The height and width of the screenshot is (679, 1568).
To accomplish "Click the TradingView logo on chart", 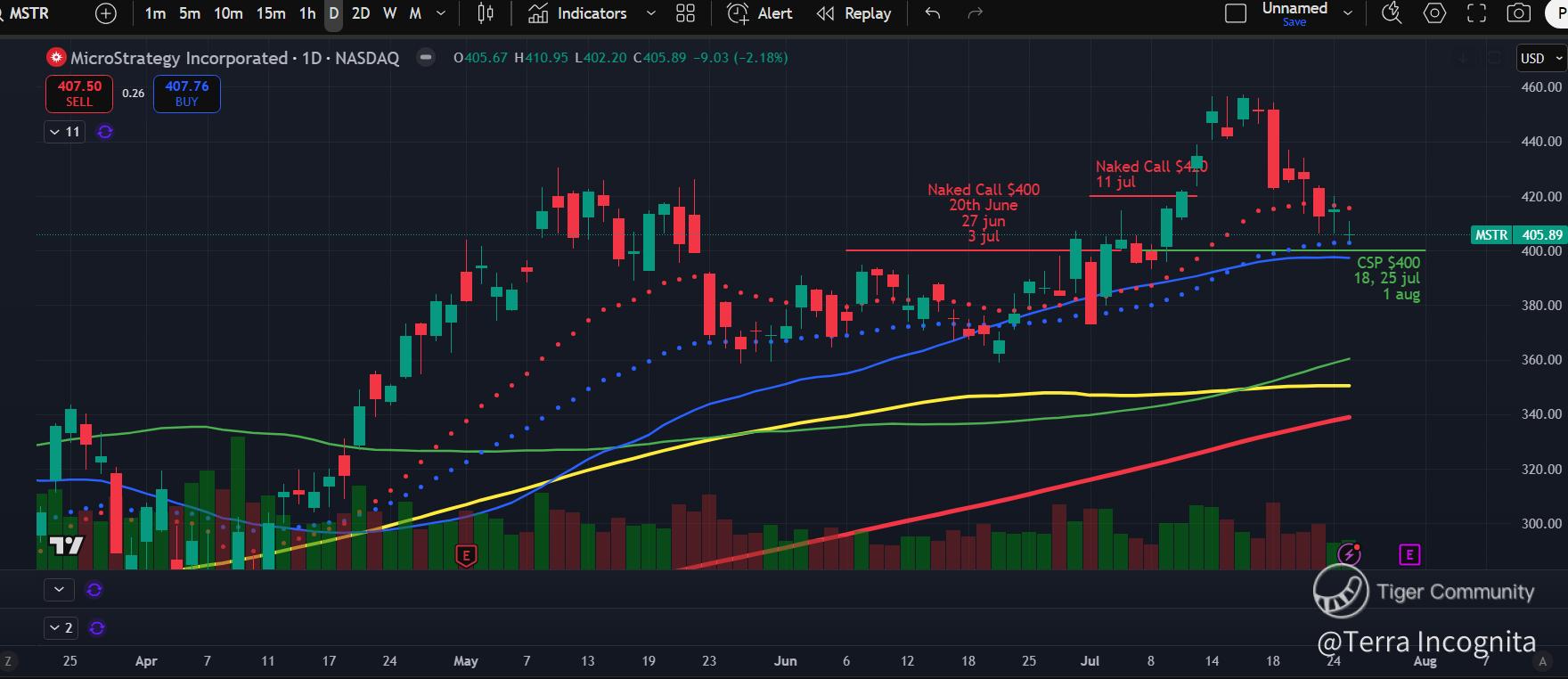I will (66, 545).
